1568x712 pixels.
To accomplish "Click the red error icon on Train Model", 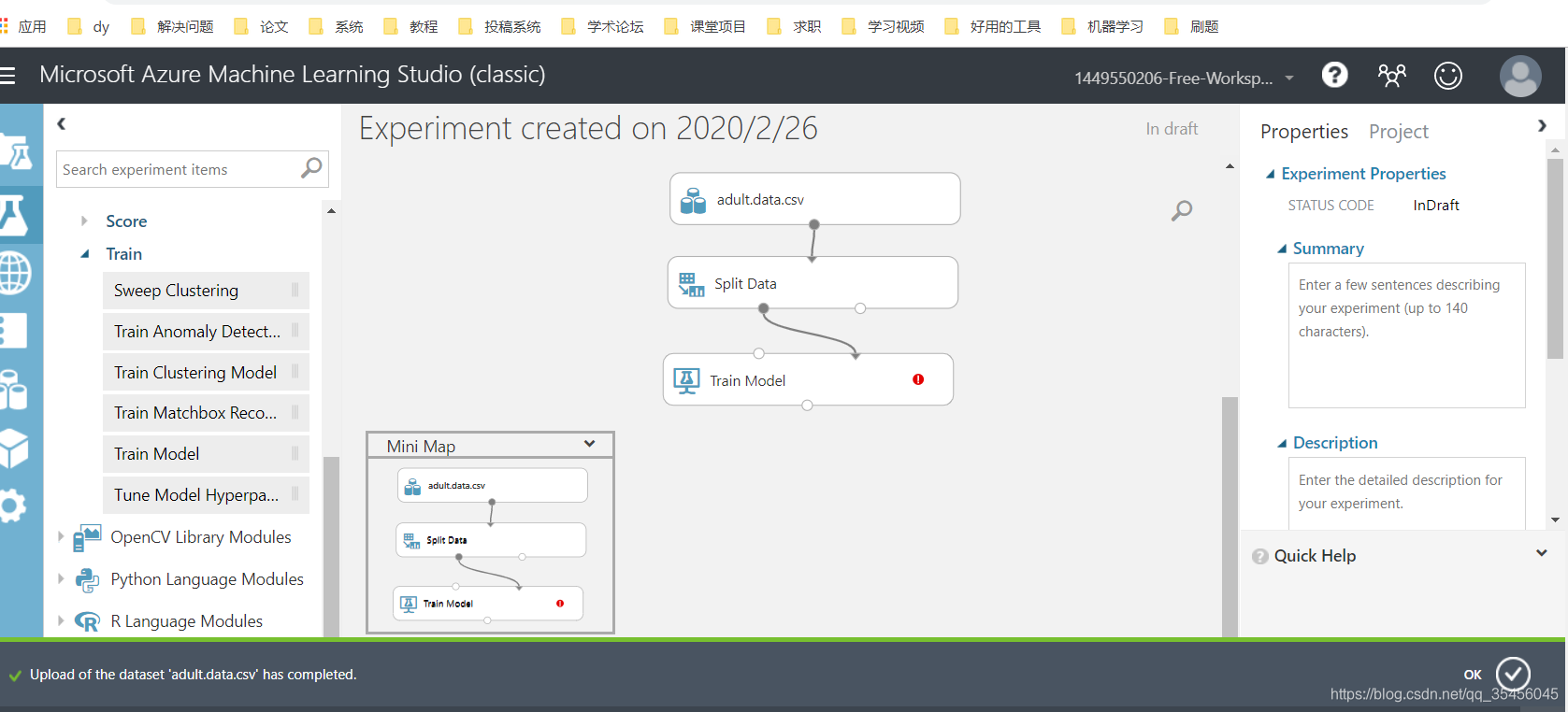I will (918, 379).
